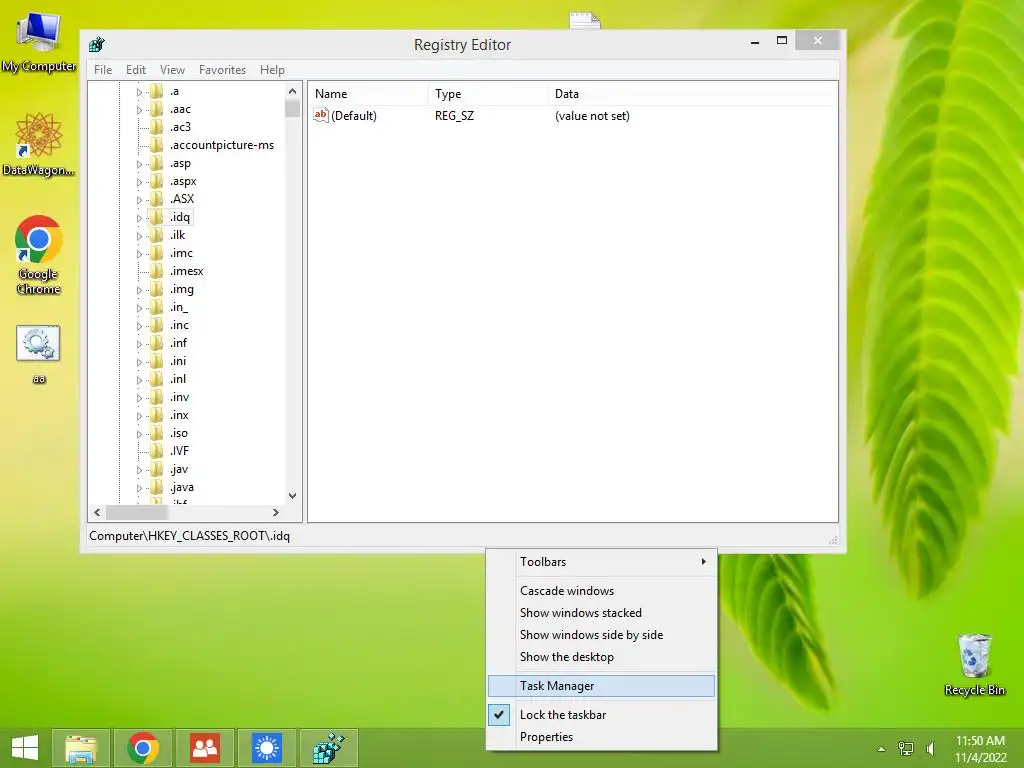Expand the .img registry key

click(x=139, y=290)
